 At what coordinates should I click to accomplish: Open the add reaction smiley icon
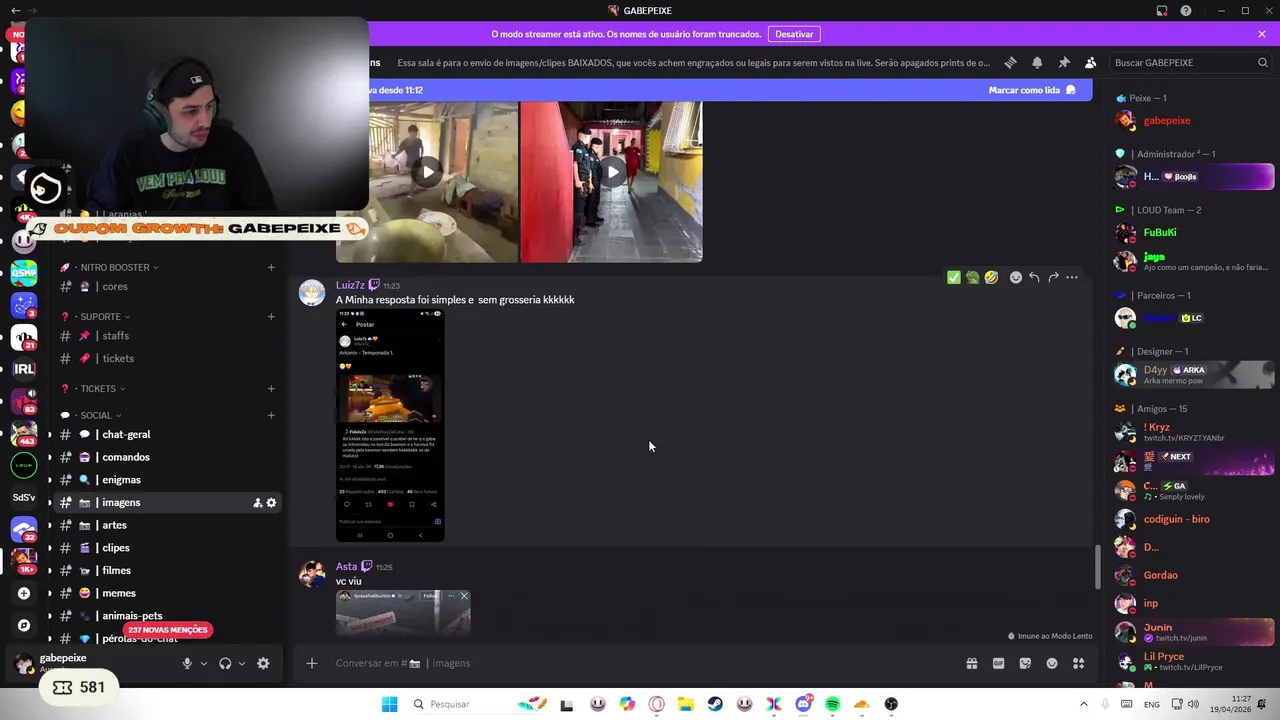(1016, 277)
